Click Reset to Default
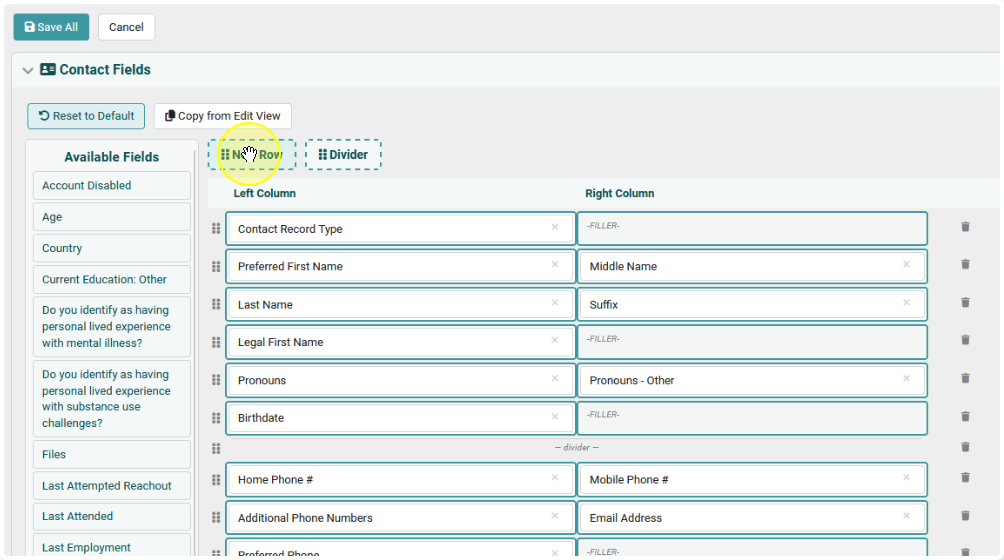 point(86,116)
